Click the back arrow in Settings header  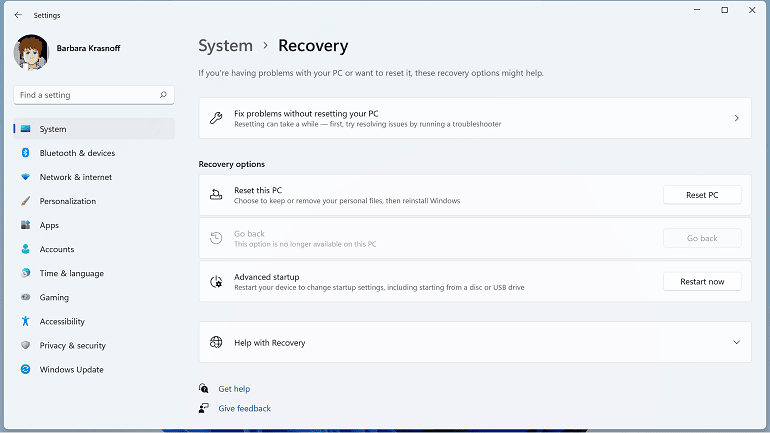[x=18, y=15]
